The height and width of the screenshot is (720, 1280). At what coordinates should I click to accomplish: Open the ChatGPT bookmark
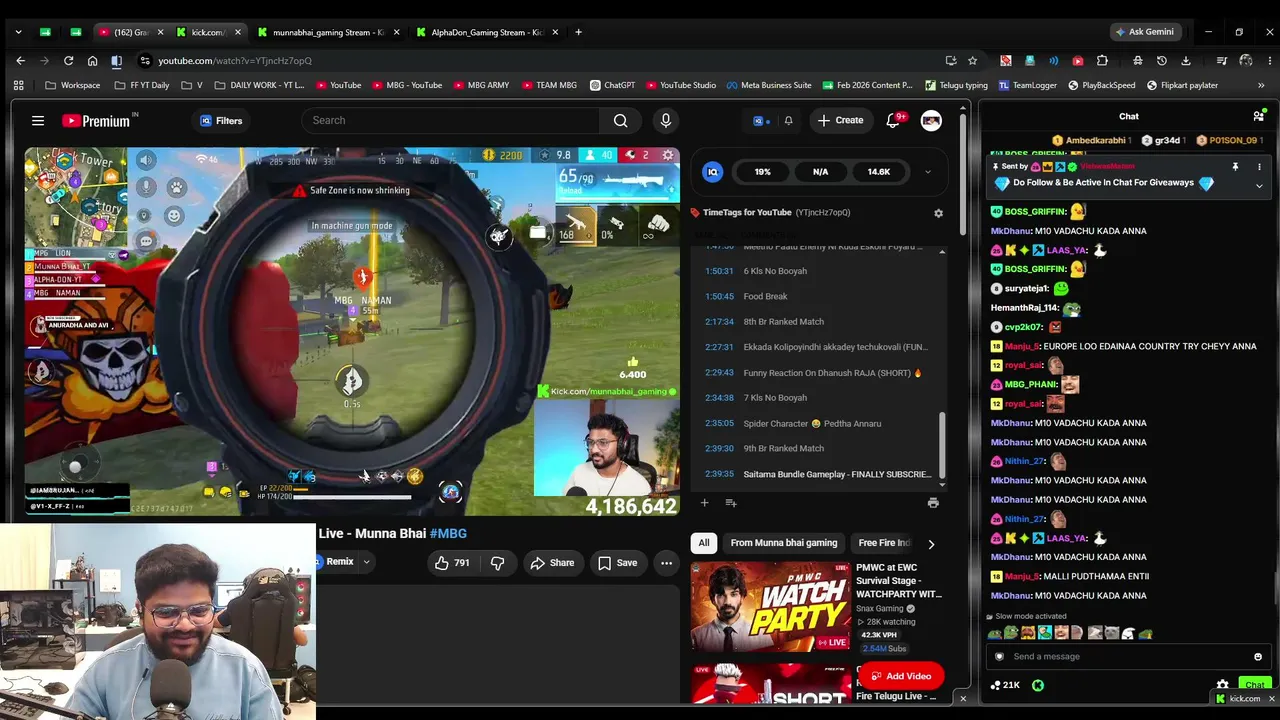[x=613, y=86]
